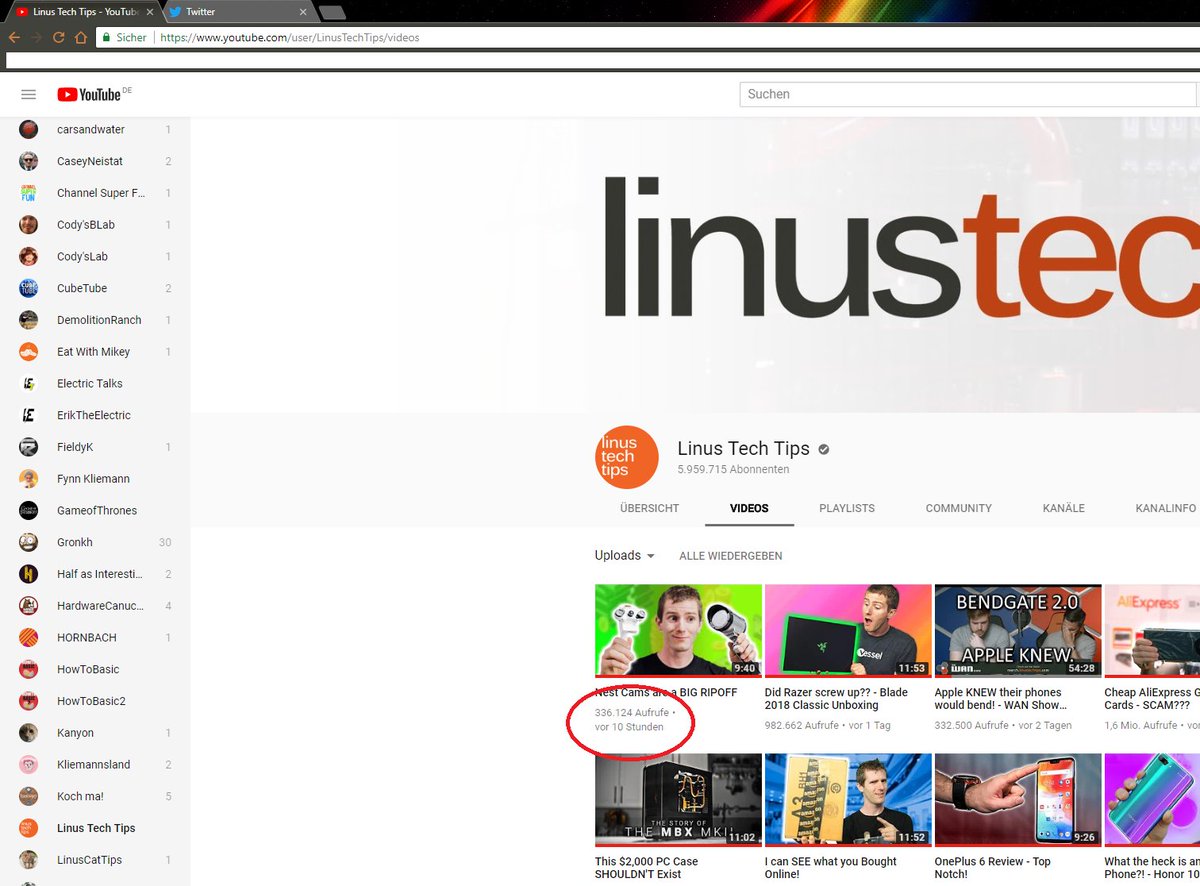Open Electric Talks channel avatar
1200x886 pixels.
tap(29, 383)
